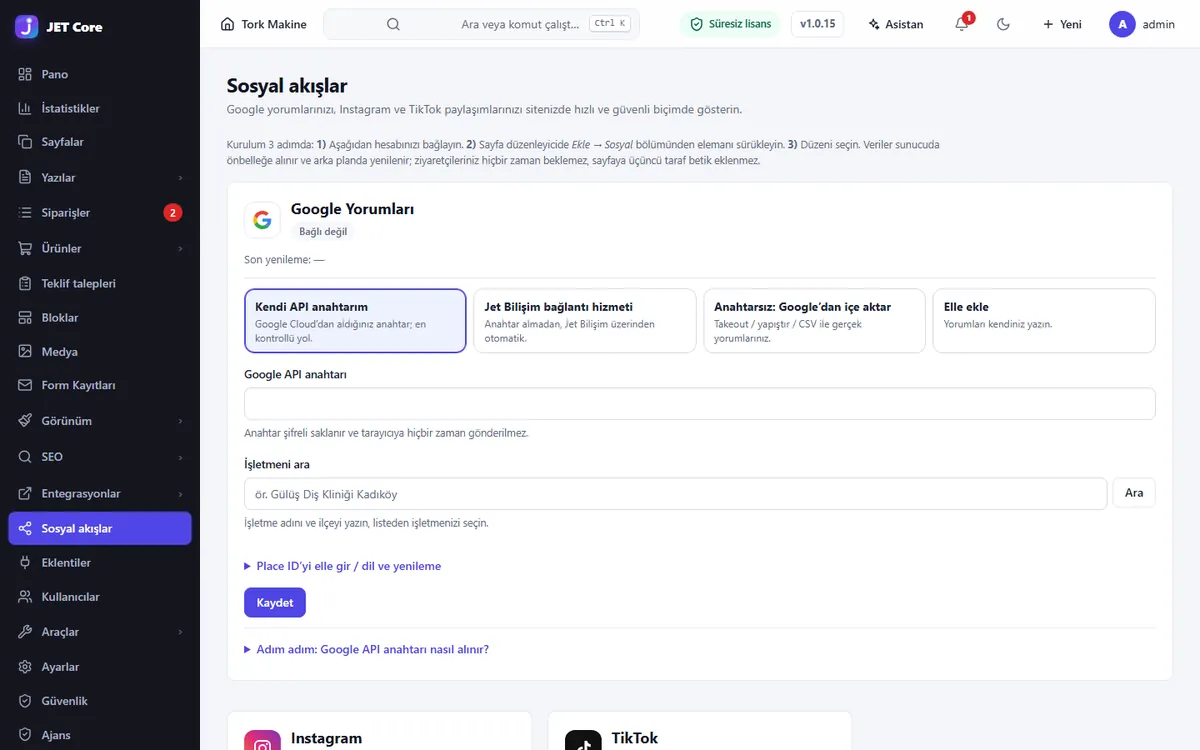Select Anahtarsız: Google'dan içe aktar option
This screenshot has height=750, width=1200.
(814, 321)
